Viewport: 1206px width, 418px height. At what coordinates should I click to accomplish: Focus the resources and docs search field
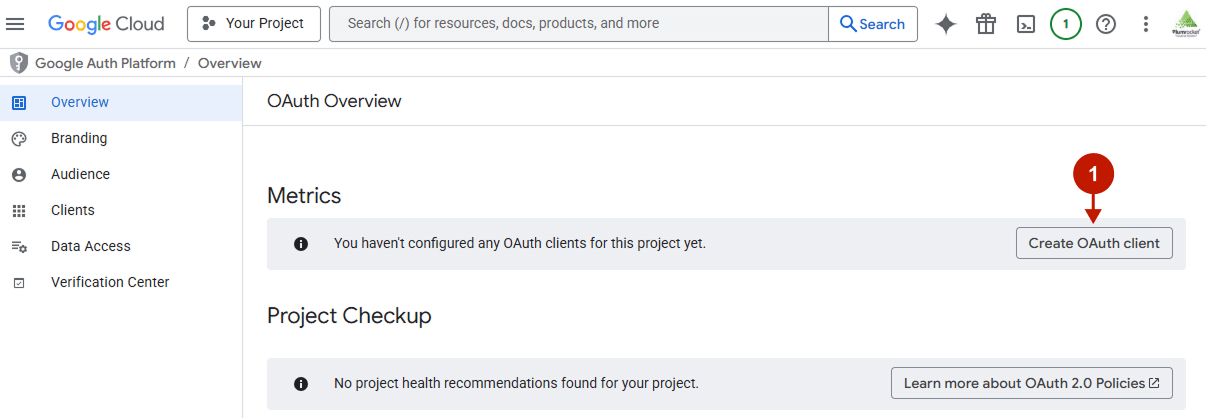coord(578,24)
